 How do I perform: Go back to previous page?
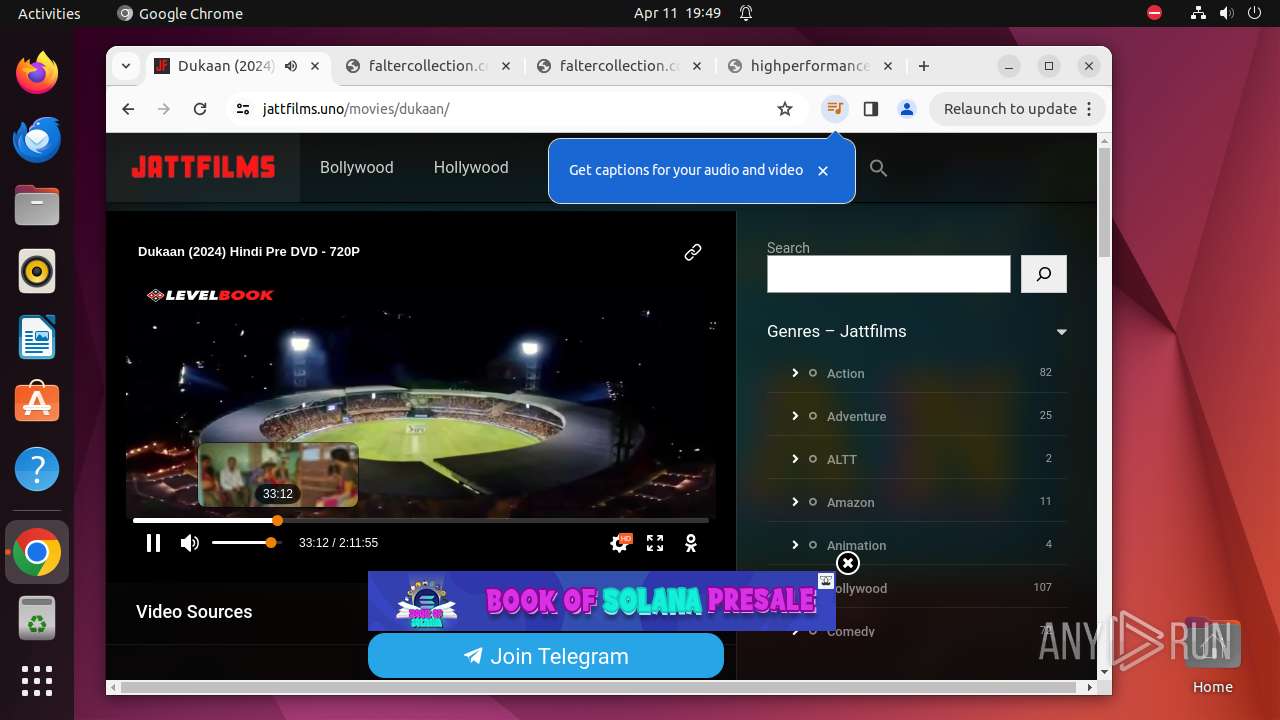(x=128, y=109)
